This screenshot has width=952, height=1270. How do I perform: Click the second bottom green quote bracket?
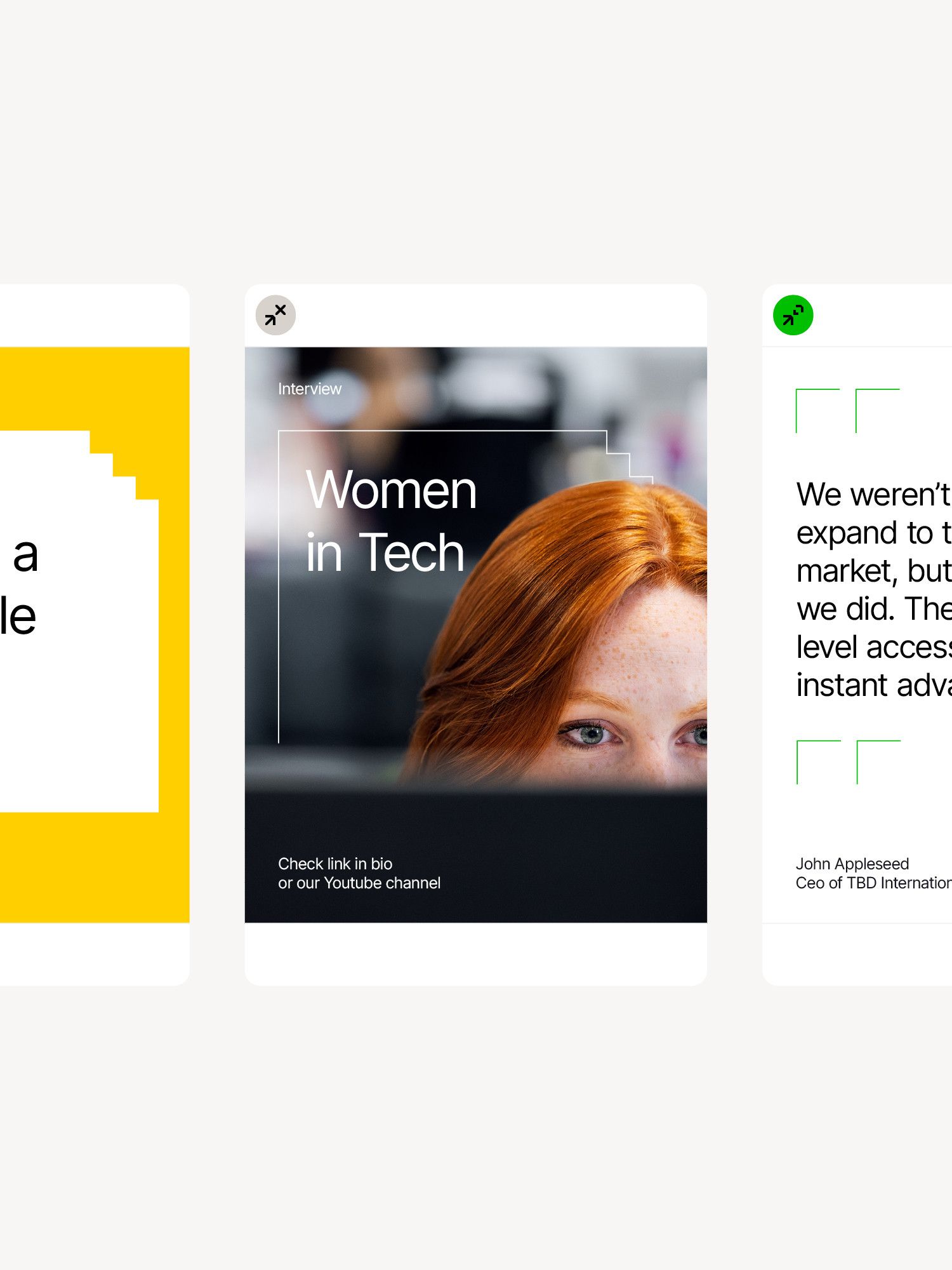(878, 761)
